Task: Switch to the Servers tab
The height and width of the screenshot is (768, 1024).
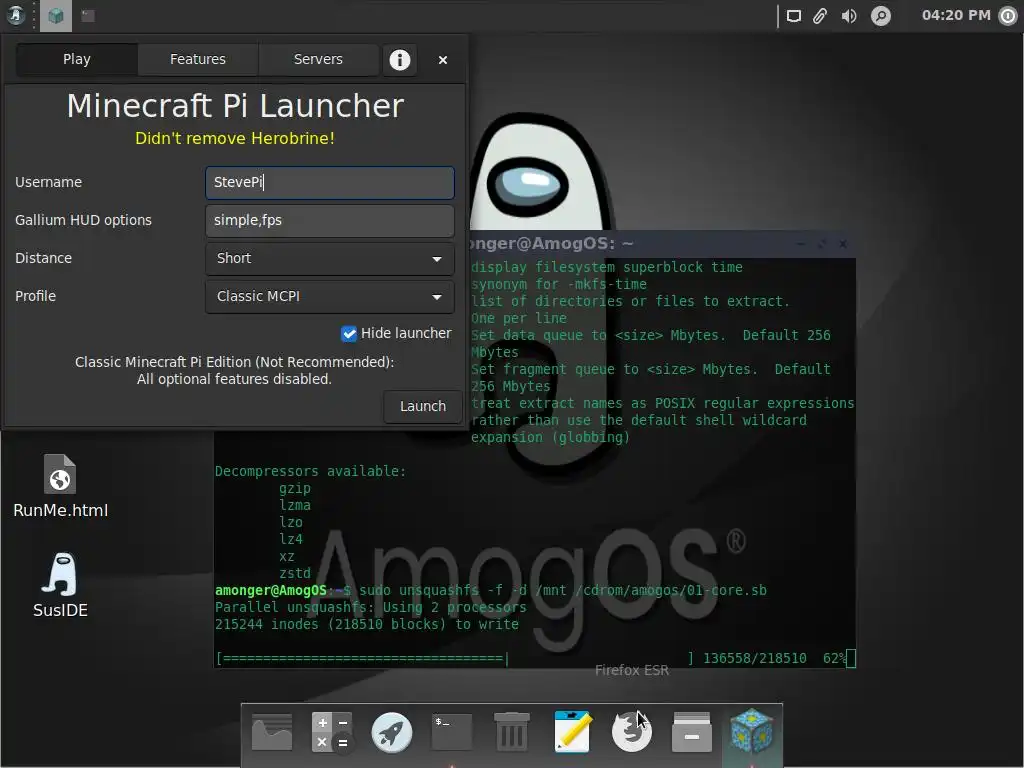Action: 318,59
